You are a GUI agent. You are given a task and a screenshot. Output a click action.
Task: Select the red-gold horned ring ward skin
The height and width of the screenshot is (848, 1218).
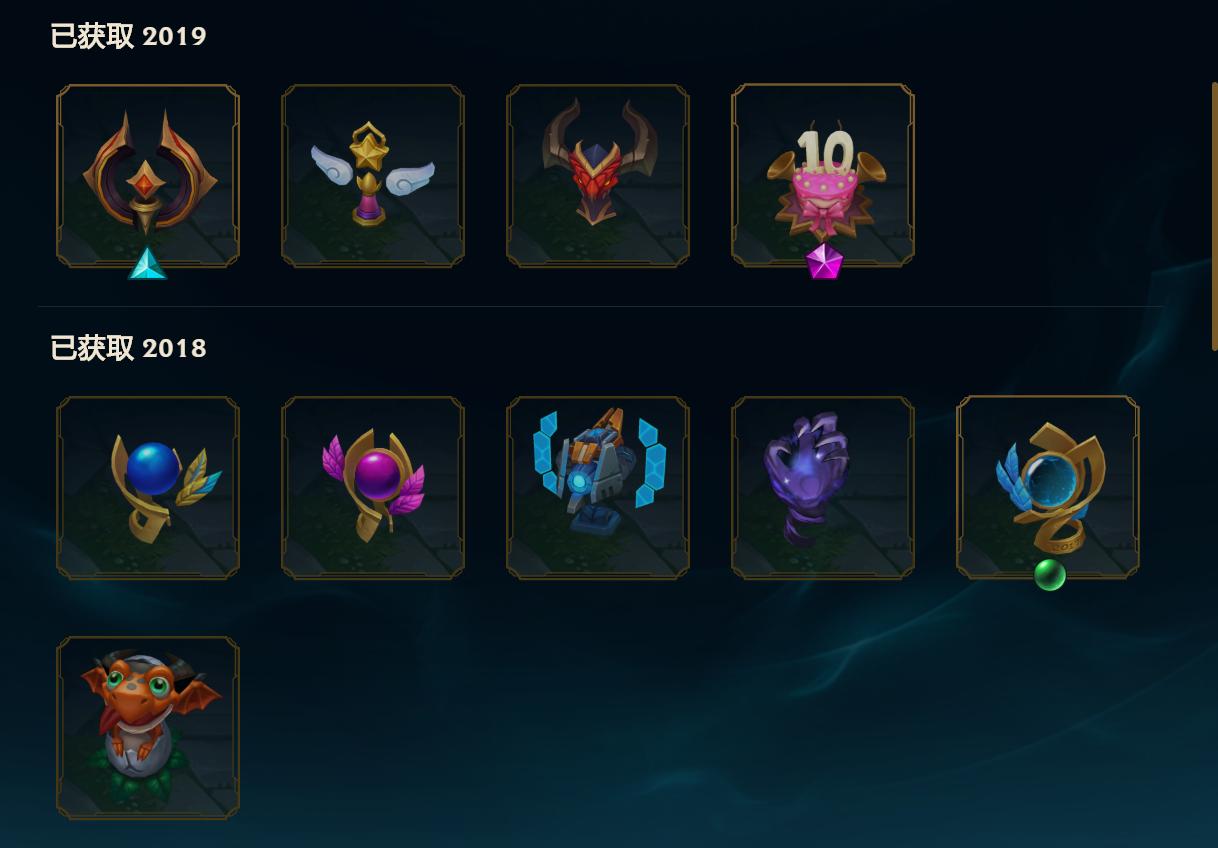148,176
